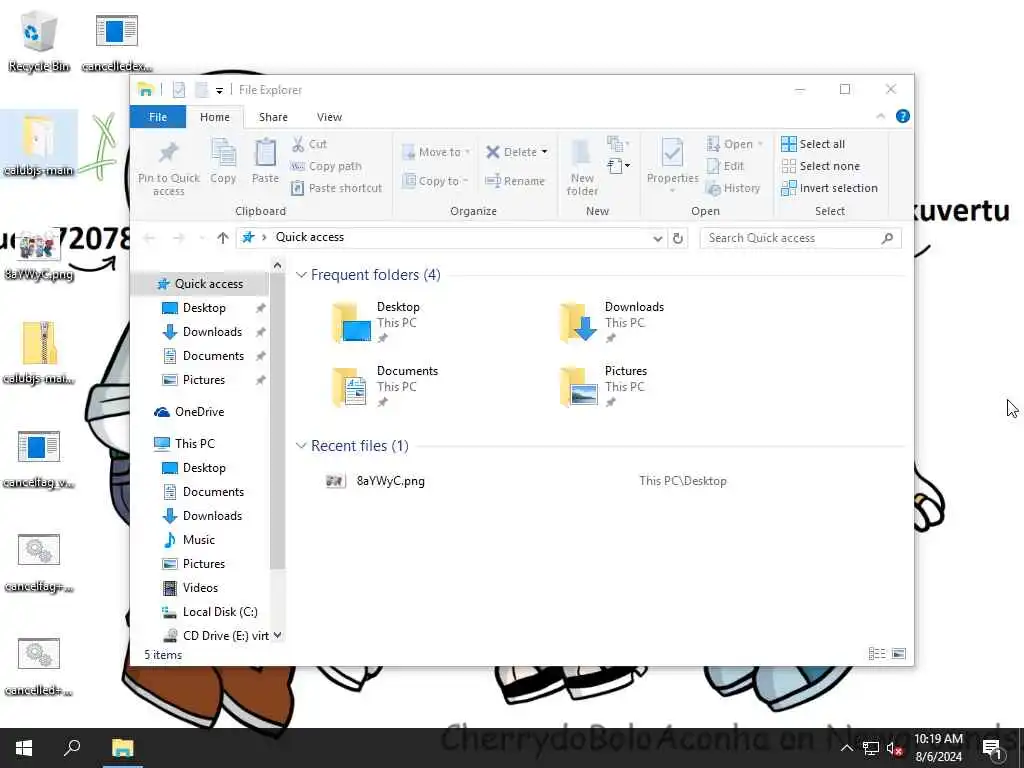Viewport: 1024px width, 768px height.
Task: Collapse the Frequent folders section
Action: pos(301,275)
